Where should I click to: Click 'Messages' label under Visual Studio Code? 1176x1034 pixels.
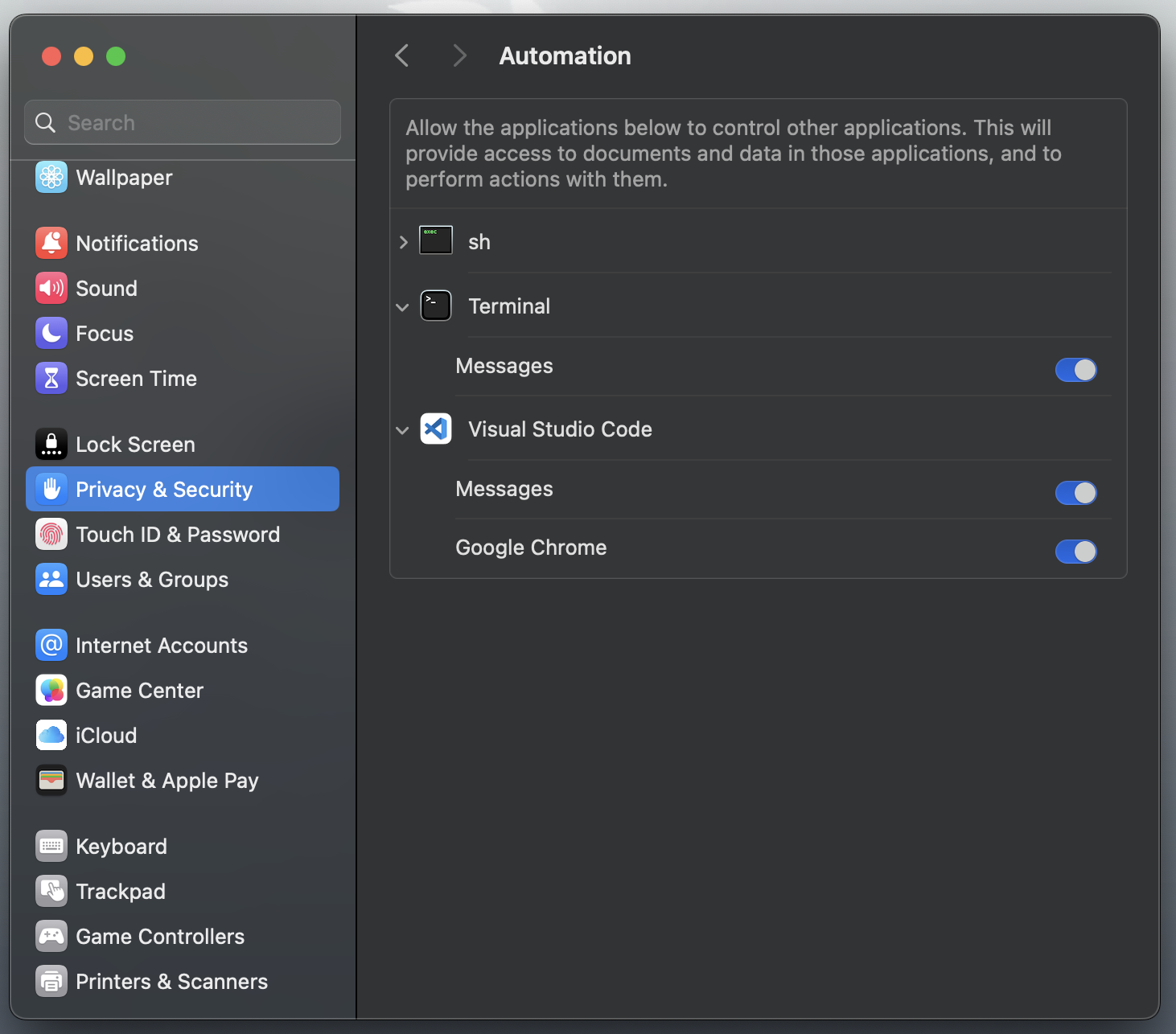point(504,490)
